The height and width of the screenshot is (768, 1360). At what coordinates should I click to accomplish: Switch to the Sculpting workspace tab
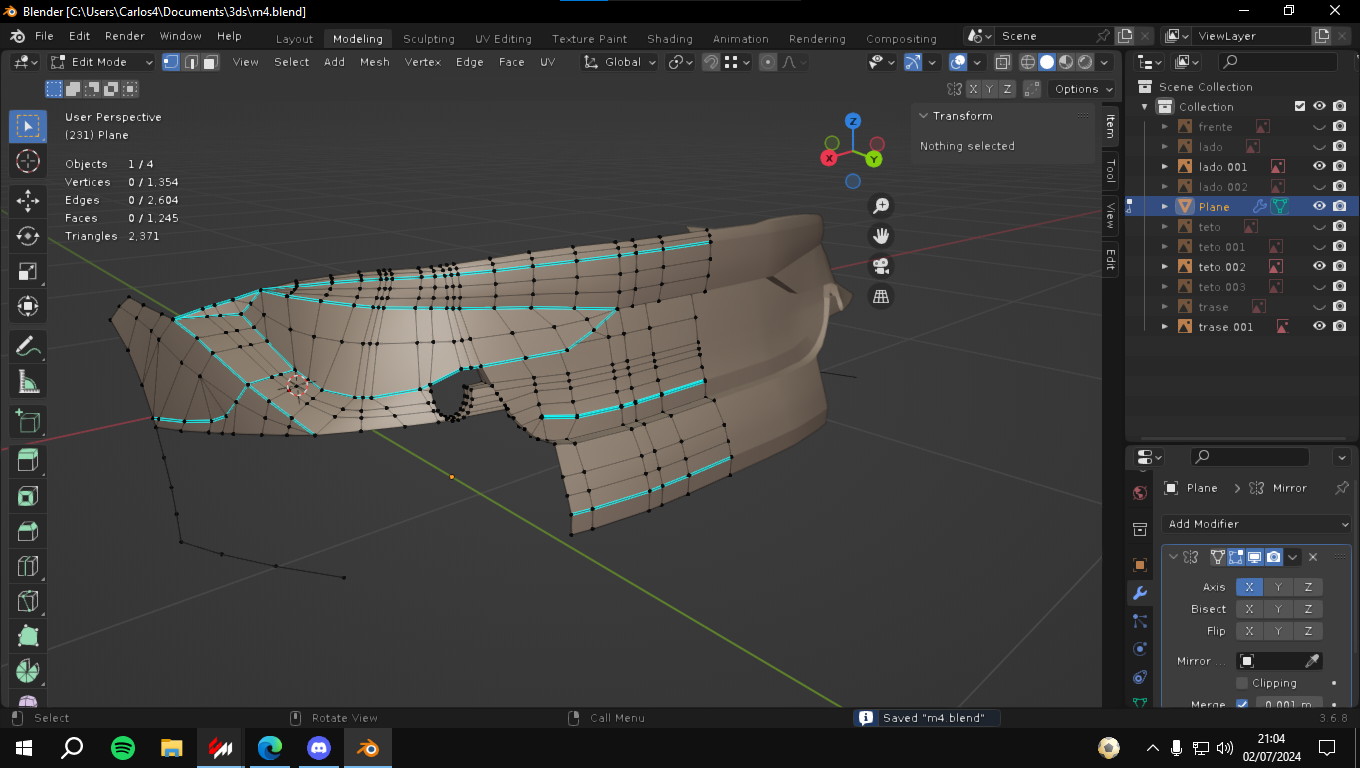coord(428,39)
